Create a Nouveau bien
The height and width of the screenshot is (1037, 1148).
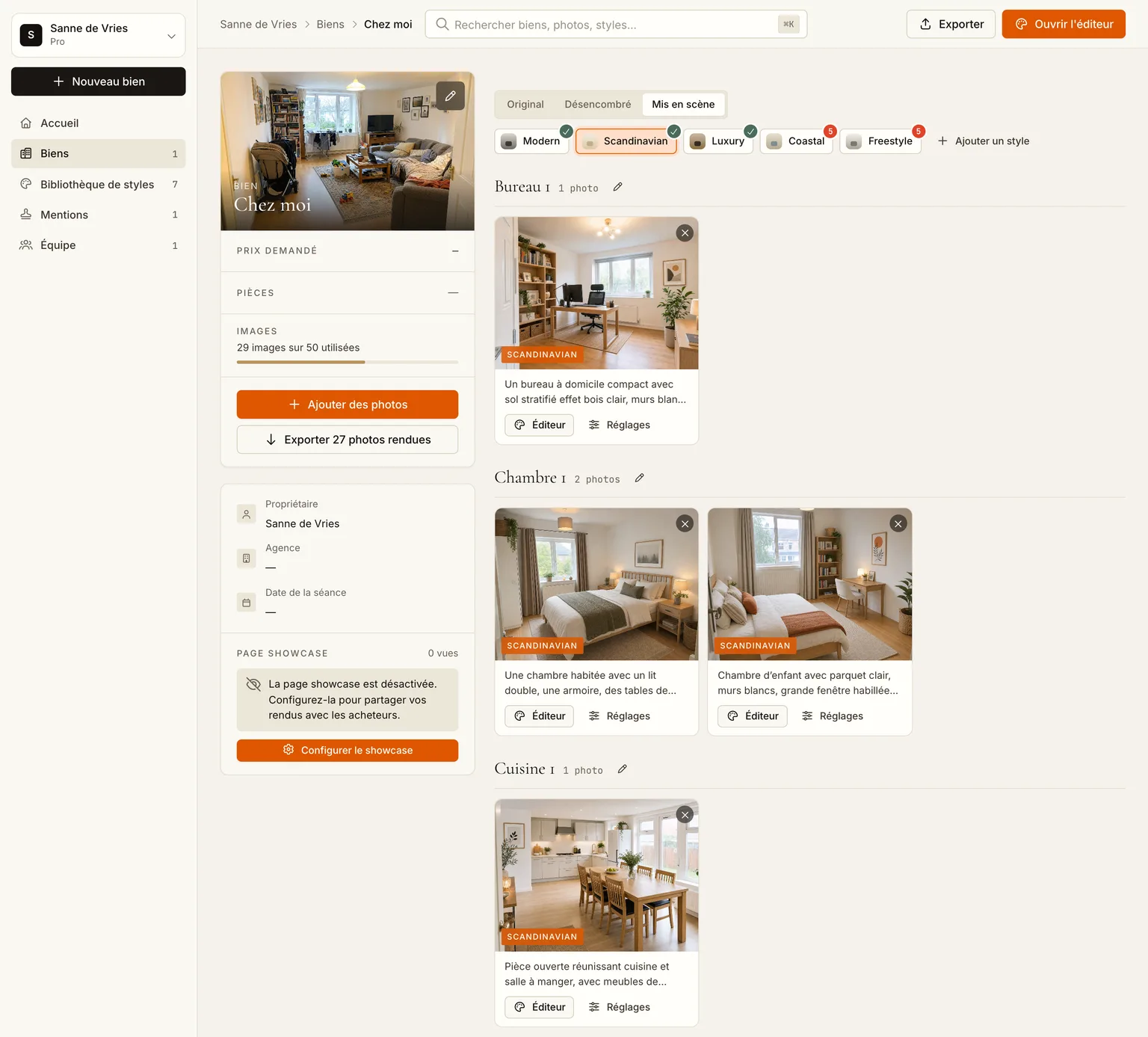[99, 81]
